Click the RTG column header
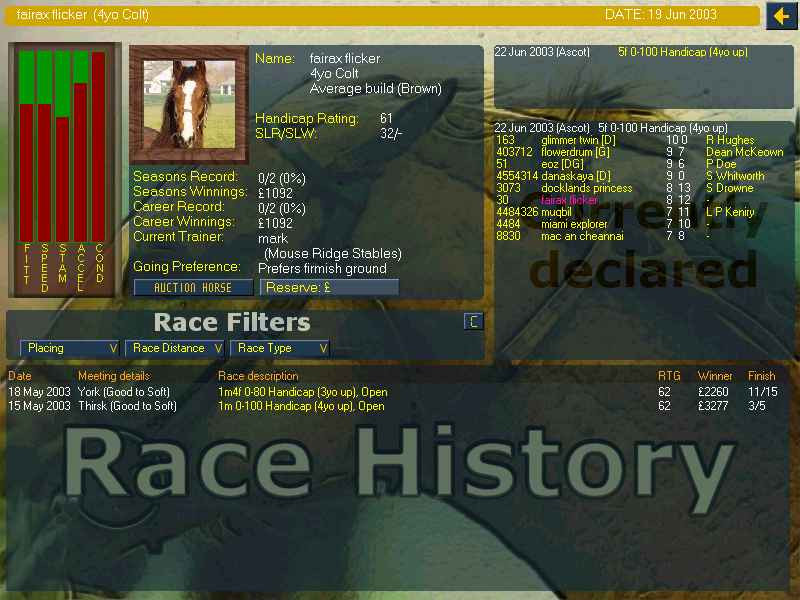Viewport: 800px width, 600px height. tap(669, 376)
